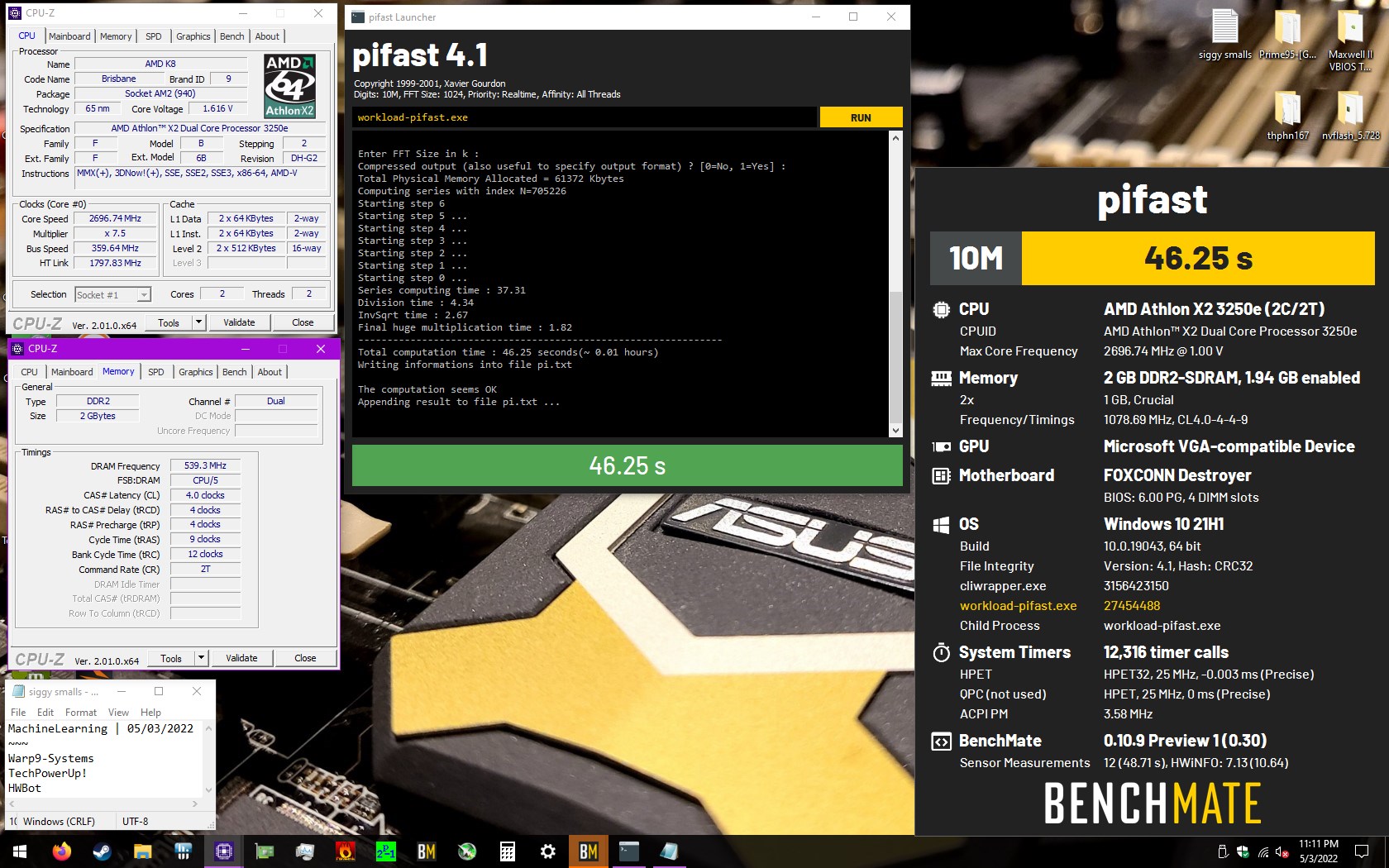Screen dimensions: 1389x868
Task: Select the Maxwell II VBIOS folder icon
Action: [x=1350, y=40]
